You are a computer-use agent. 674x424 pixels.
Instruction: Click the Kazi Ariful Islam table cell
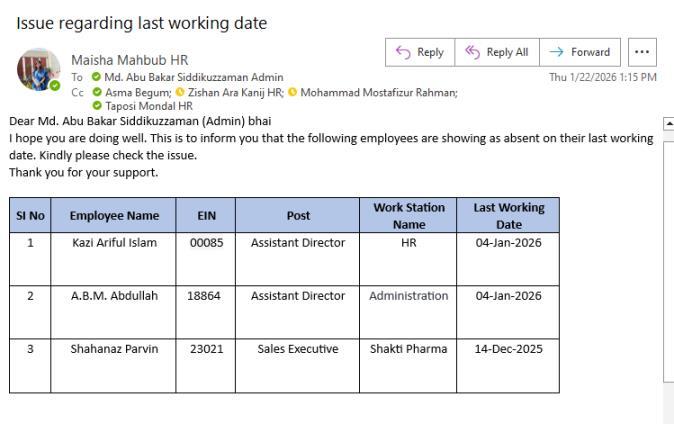pyautogui.click(x=115, y=243)
